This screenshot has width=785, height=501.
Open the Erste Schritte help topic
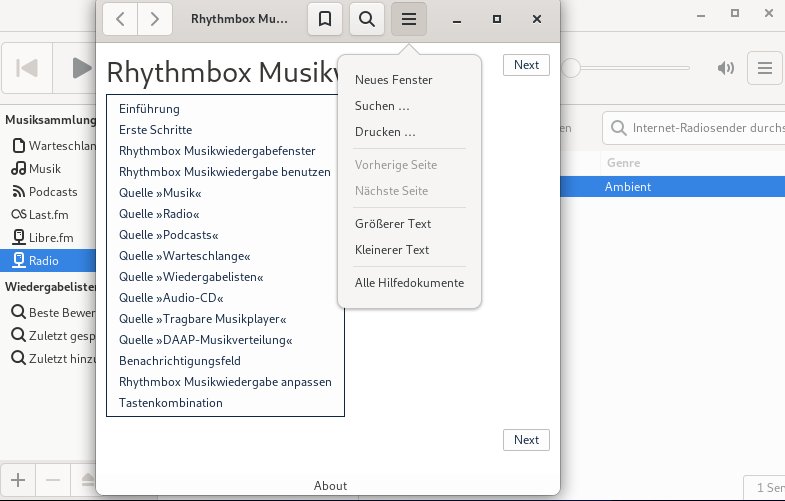[156, 130]
